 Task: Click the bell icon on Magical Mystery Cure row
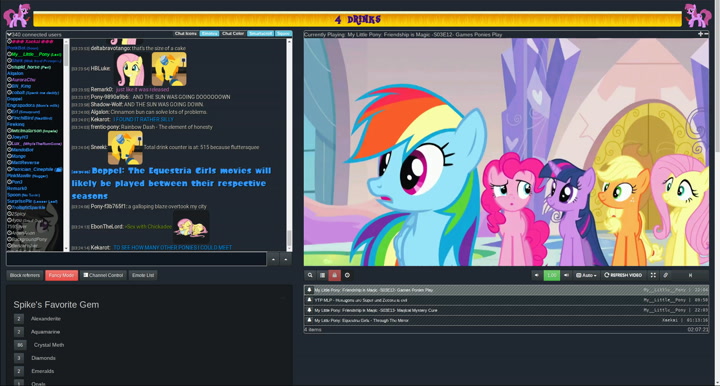[309, 310]
